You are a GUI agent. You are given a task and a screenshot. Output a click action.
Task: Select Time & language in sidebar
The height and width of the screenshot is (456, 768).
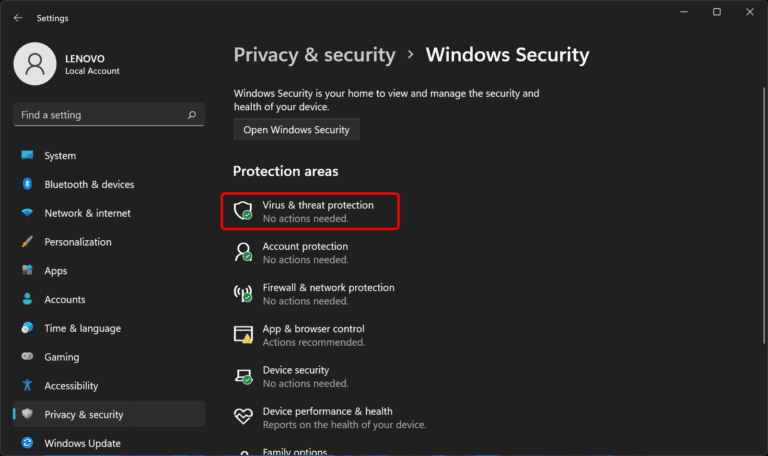pos(82,328)
